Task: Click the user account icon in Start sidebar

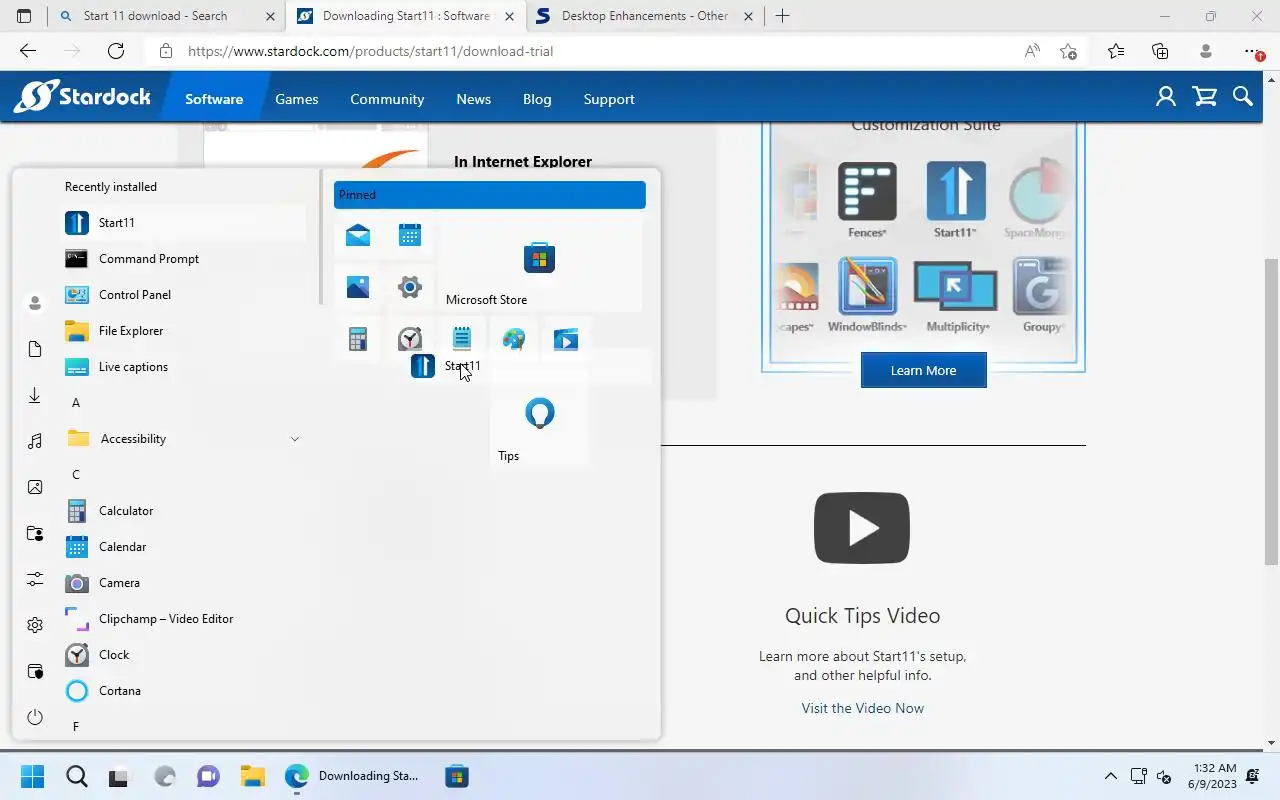Action: point(35,303)
